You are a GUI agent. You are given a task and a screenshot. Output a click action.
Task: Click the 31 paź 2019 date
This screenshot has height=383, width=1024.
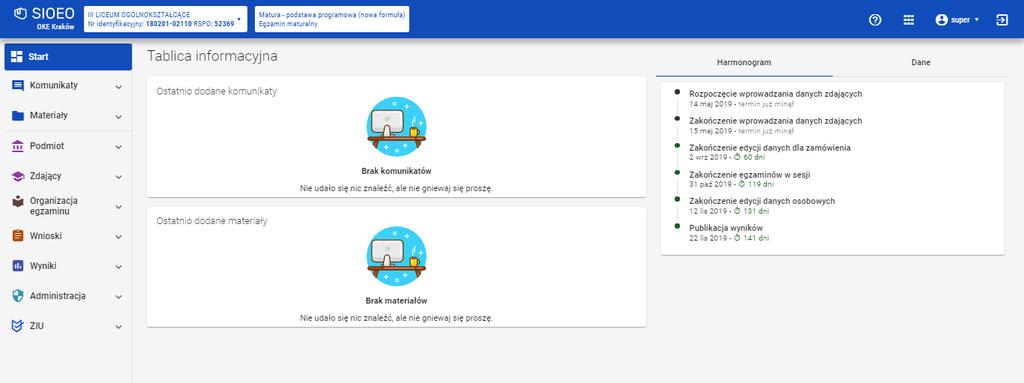(709, 184)
